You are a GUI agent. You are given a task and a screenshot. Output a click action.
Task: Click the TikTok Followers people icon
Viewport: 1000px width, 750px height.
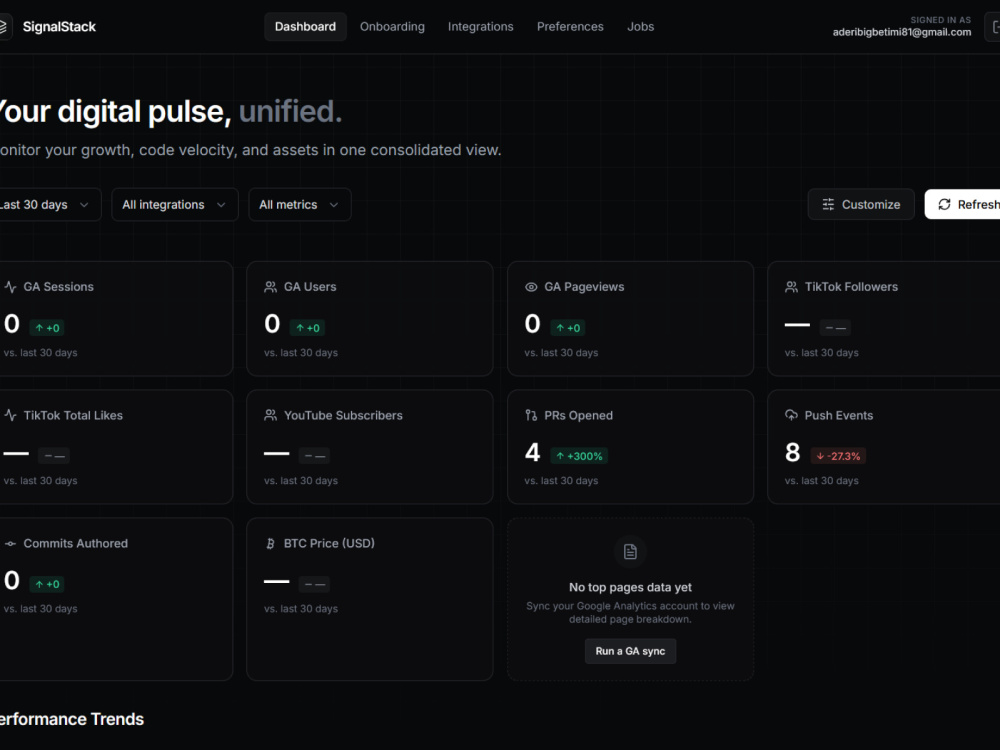(x=791, y=287)
